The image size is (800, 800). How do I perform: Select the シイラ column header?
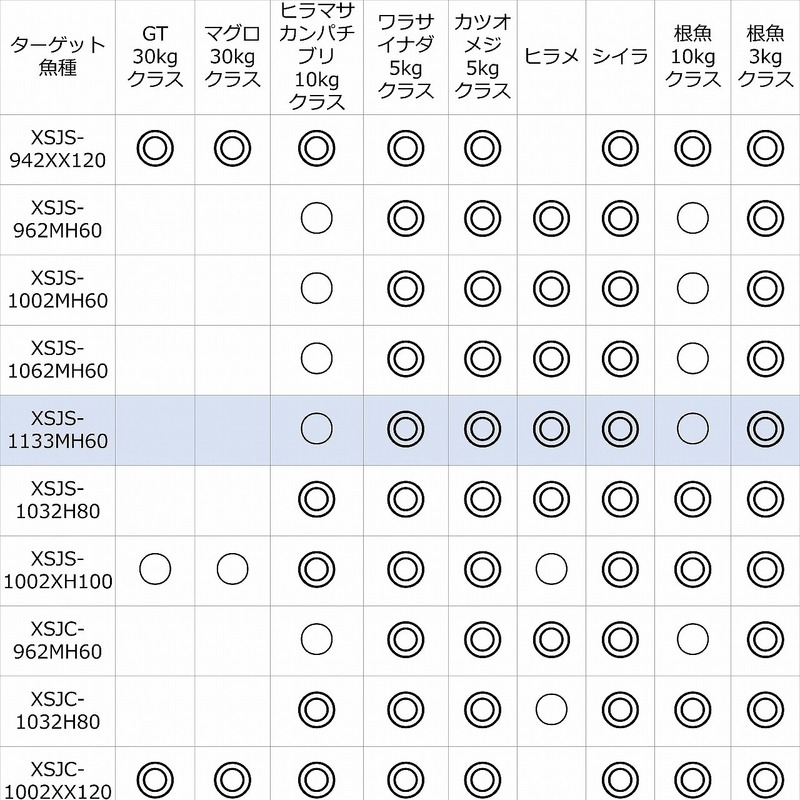[x=620, y=56]
